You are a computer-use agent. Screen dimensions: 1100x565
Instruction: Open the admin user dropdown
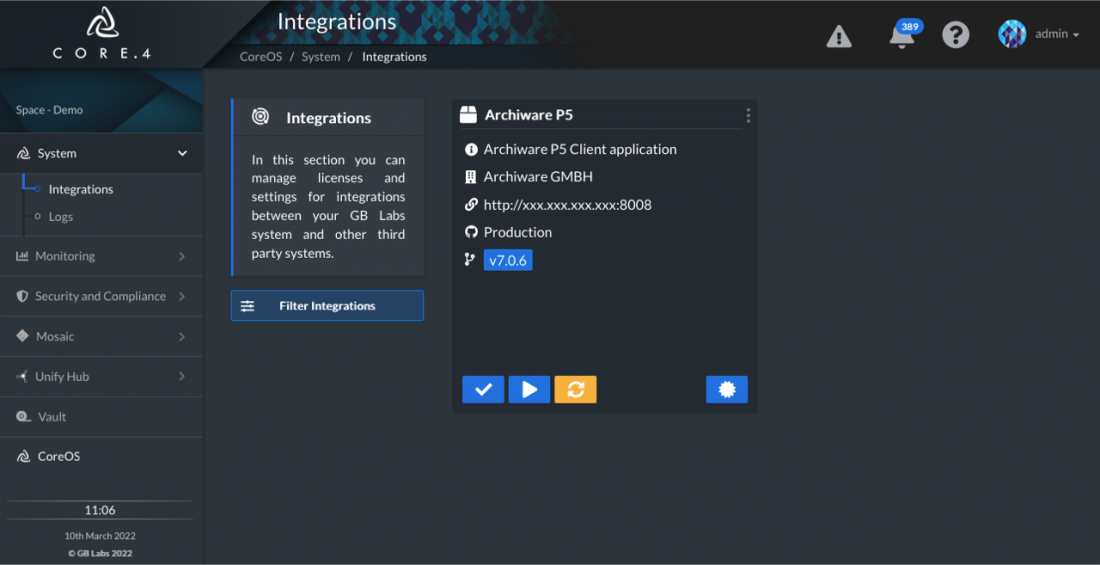[x=1057, y=34]
